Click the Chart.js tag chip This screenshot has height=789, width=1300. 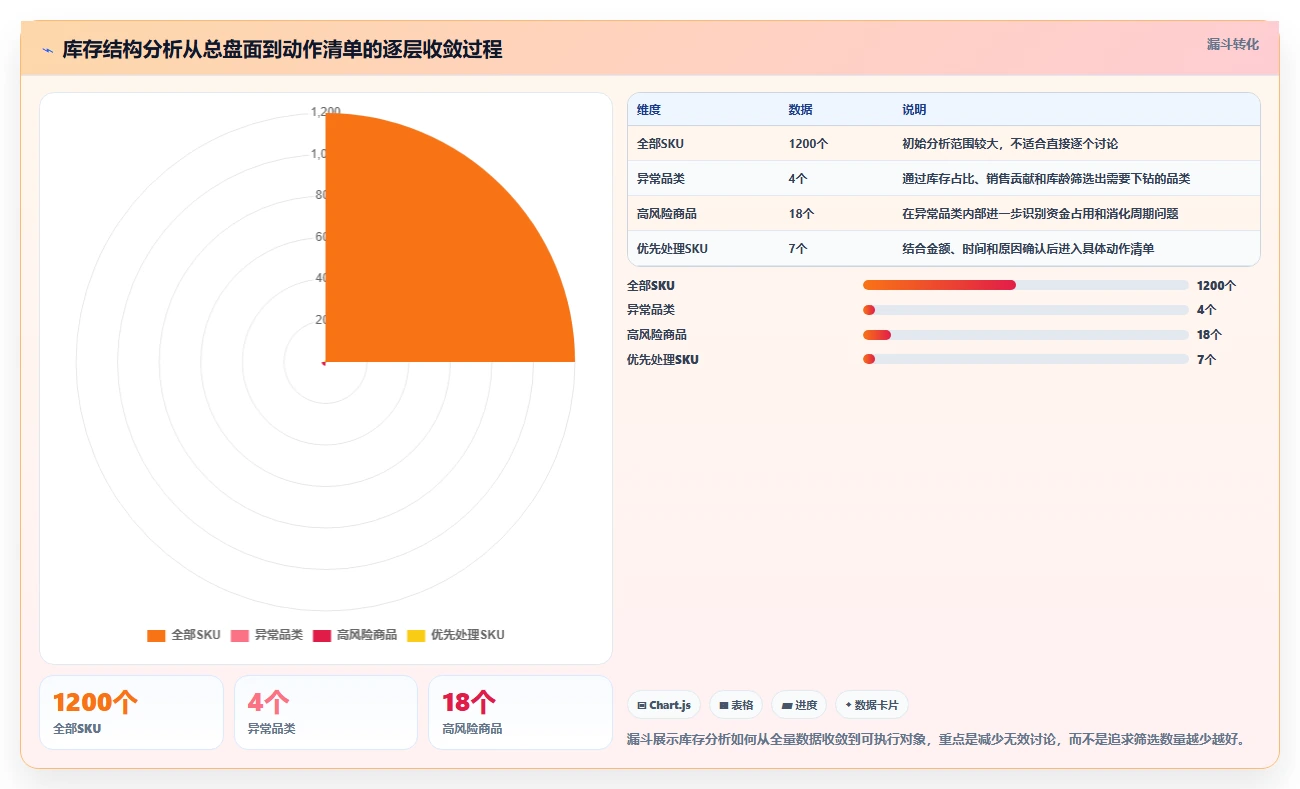coord(664,705)
